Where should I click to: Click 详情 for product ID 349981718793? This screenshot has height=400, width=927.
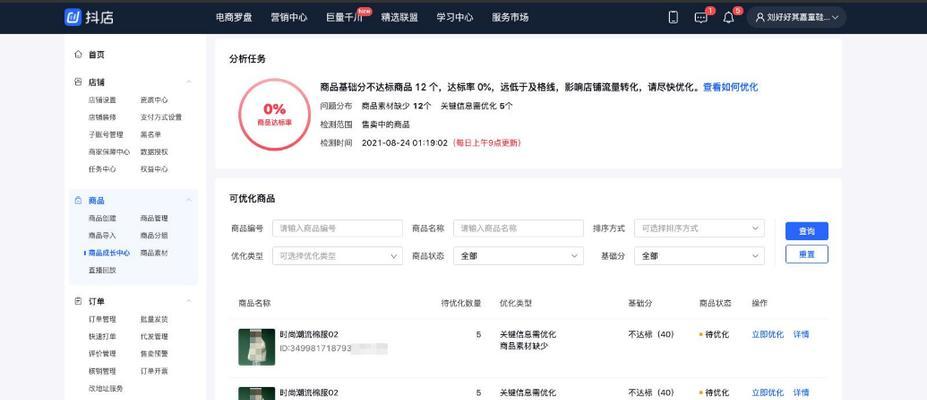801,334
